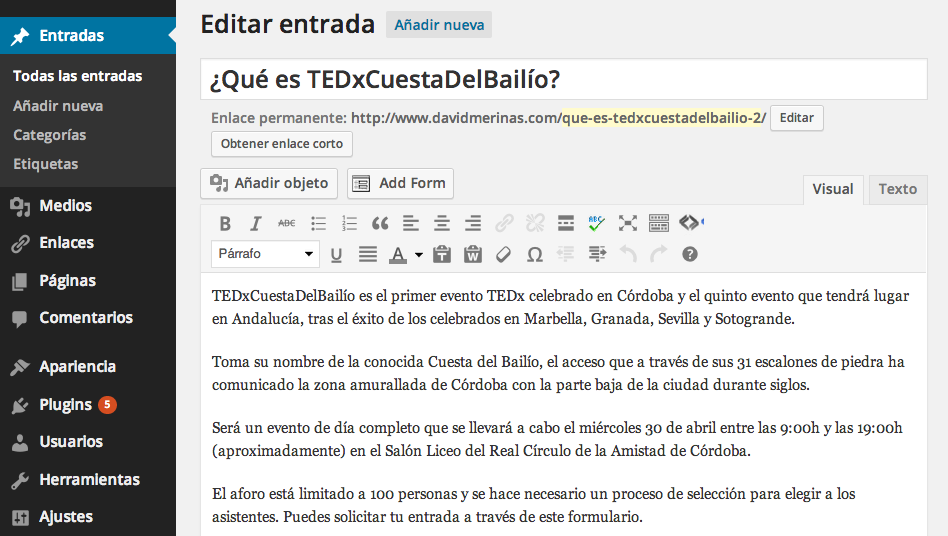Click paragraph starting 'El aforo está limitado'

click(x=533, y=505)
